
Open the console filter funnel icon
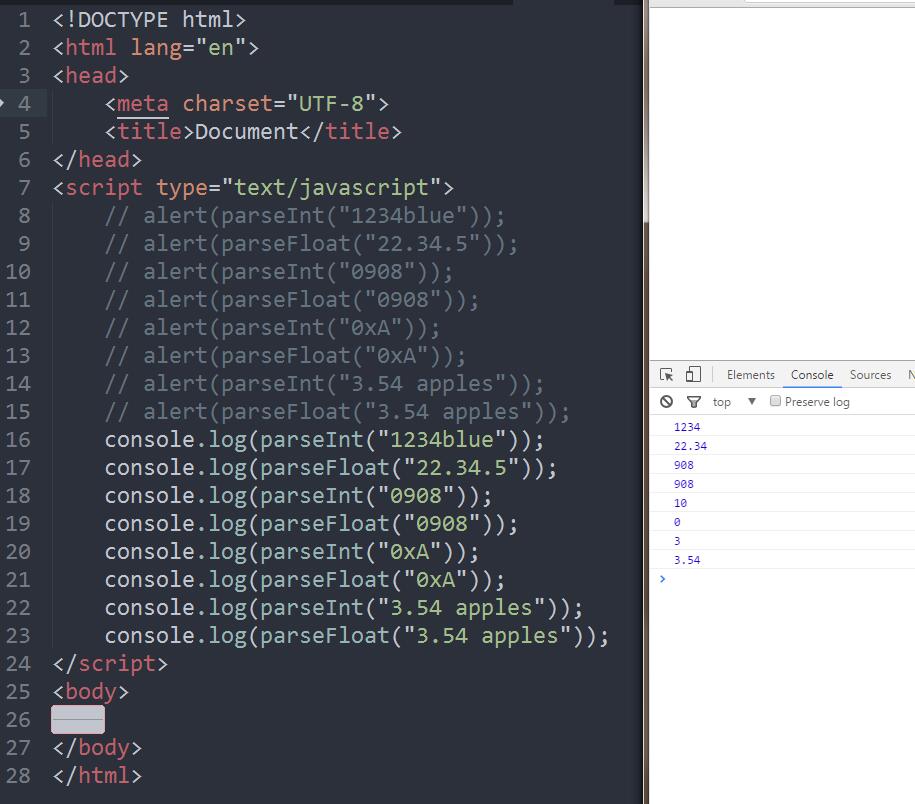point(693,401)
